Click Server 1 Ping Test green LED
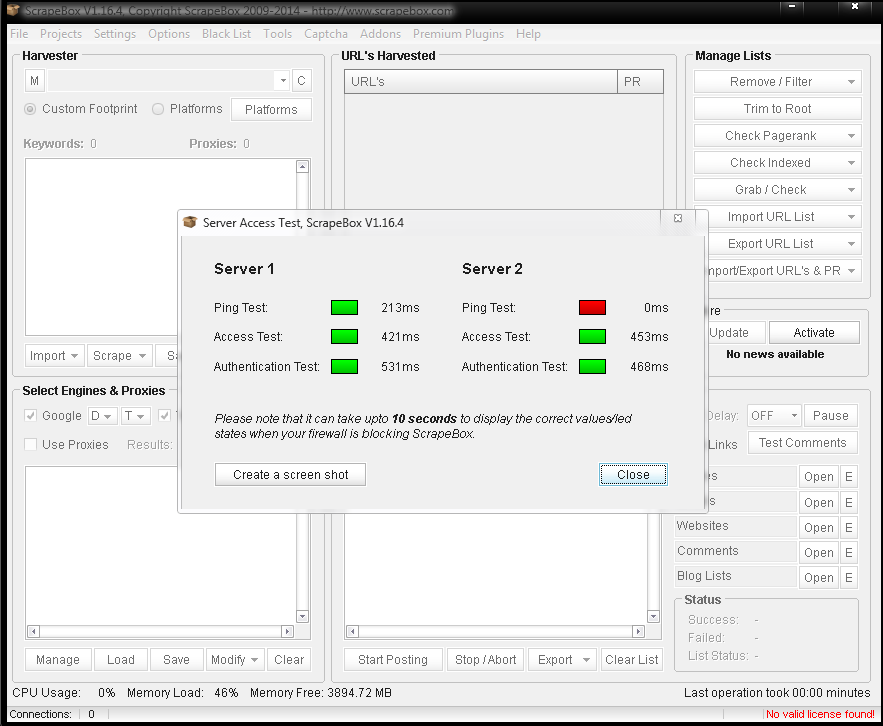The image size is (883, 726). (344, 308)
